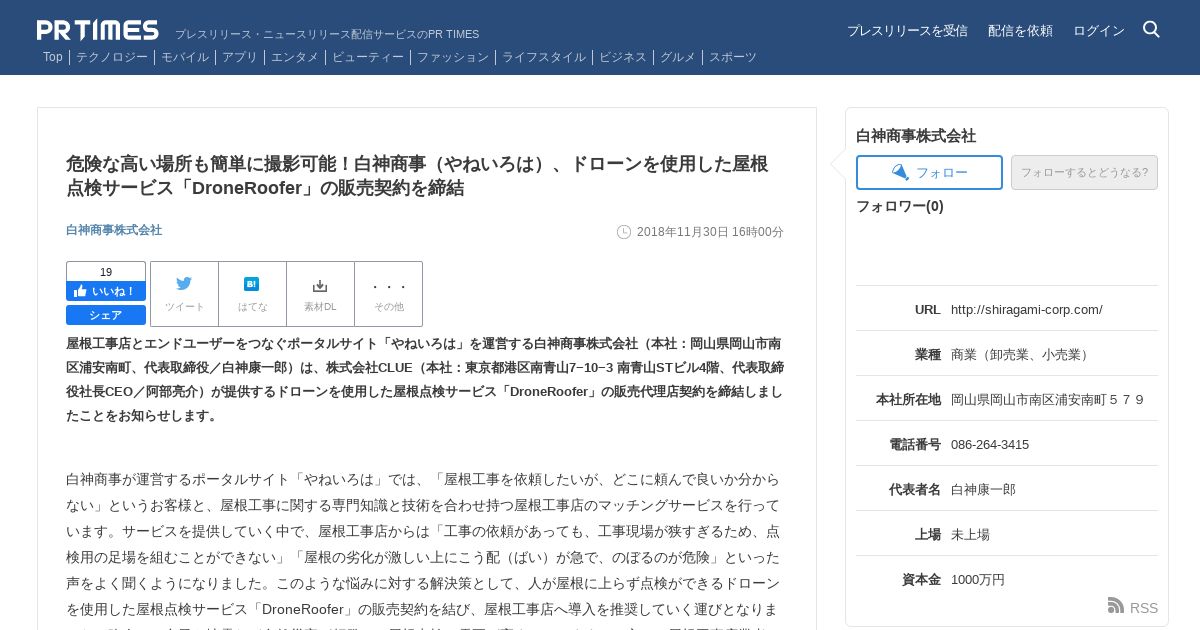Click the Facebook like count 19
This screenshot has height=630, width=1200.
pyautogui.click(x=106, y=272)
